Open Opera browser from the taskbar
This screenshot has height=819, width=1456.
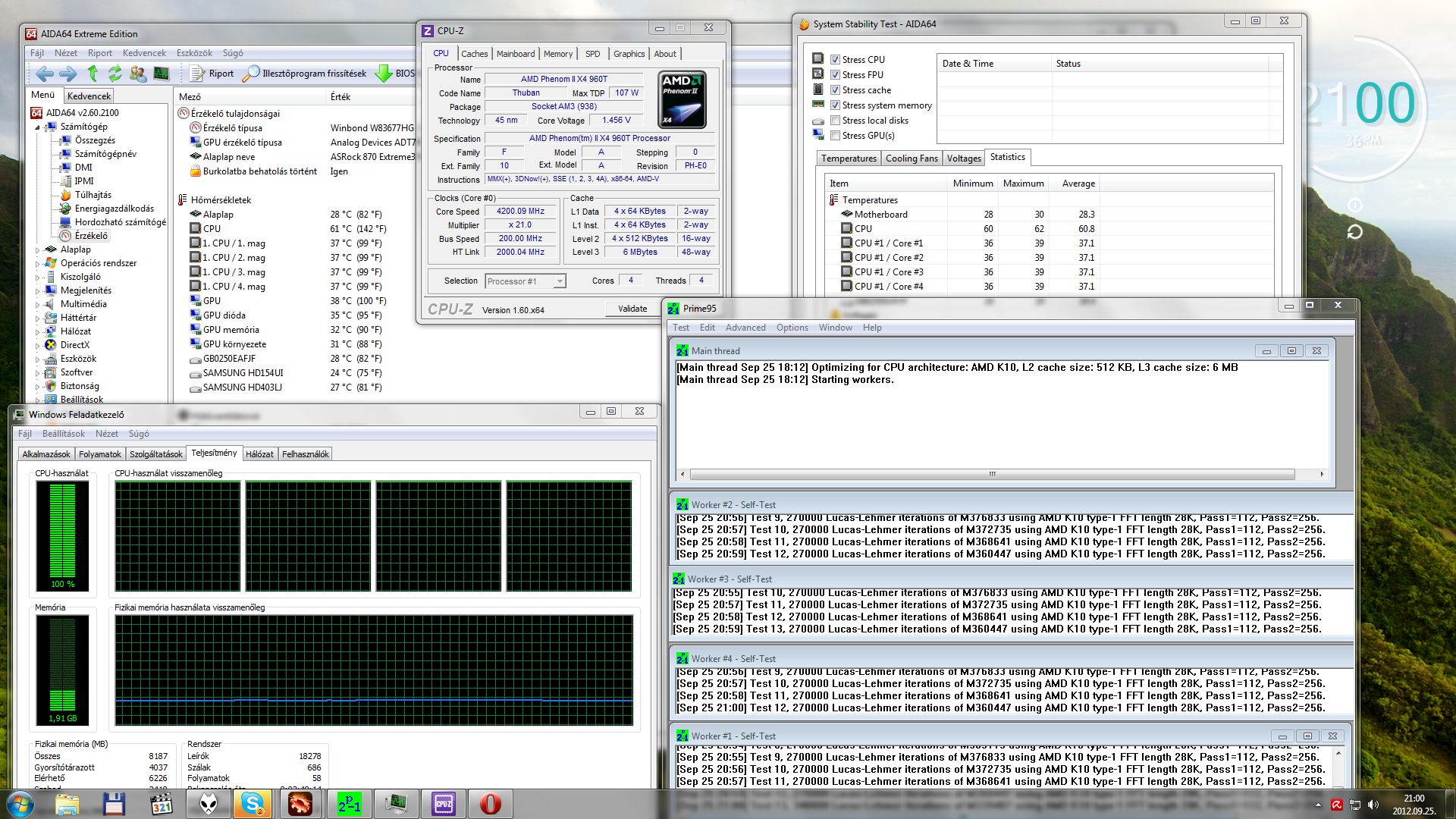click(x=491, y=804)
